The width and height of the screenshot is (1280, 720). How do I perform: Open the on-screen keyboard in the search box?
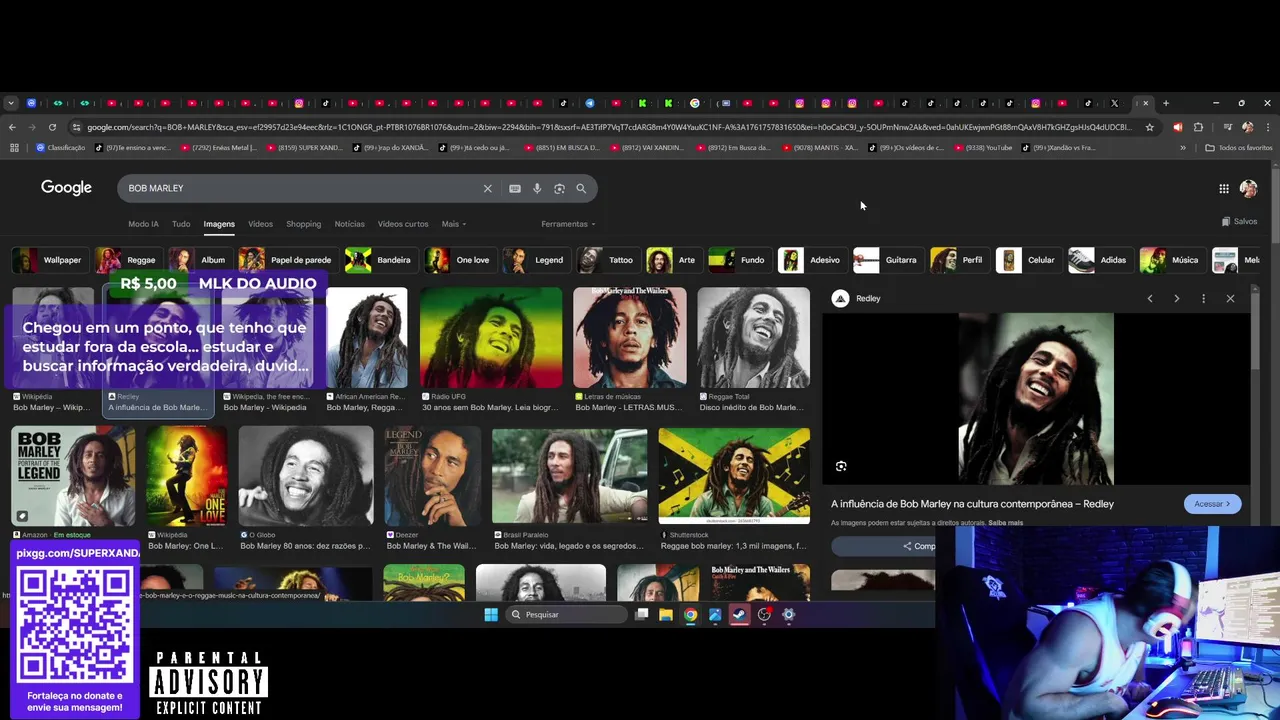coord(515,188)
